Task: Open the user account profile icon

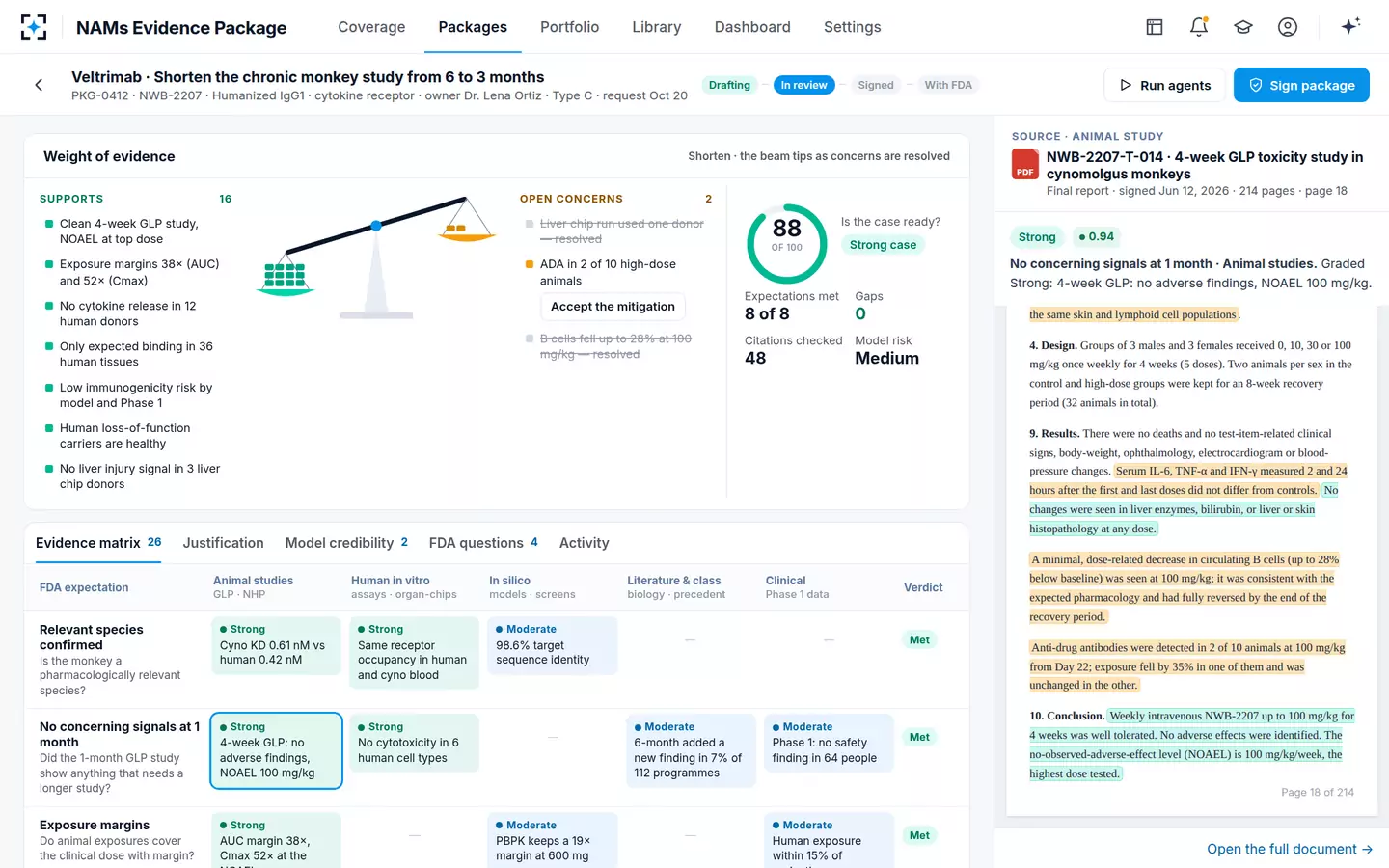Action: point(1288,27)
